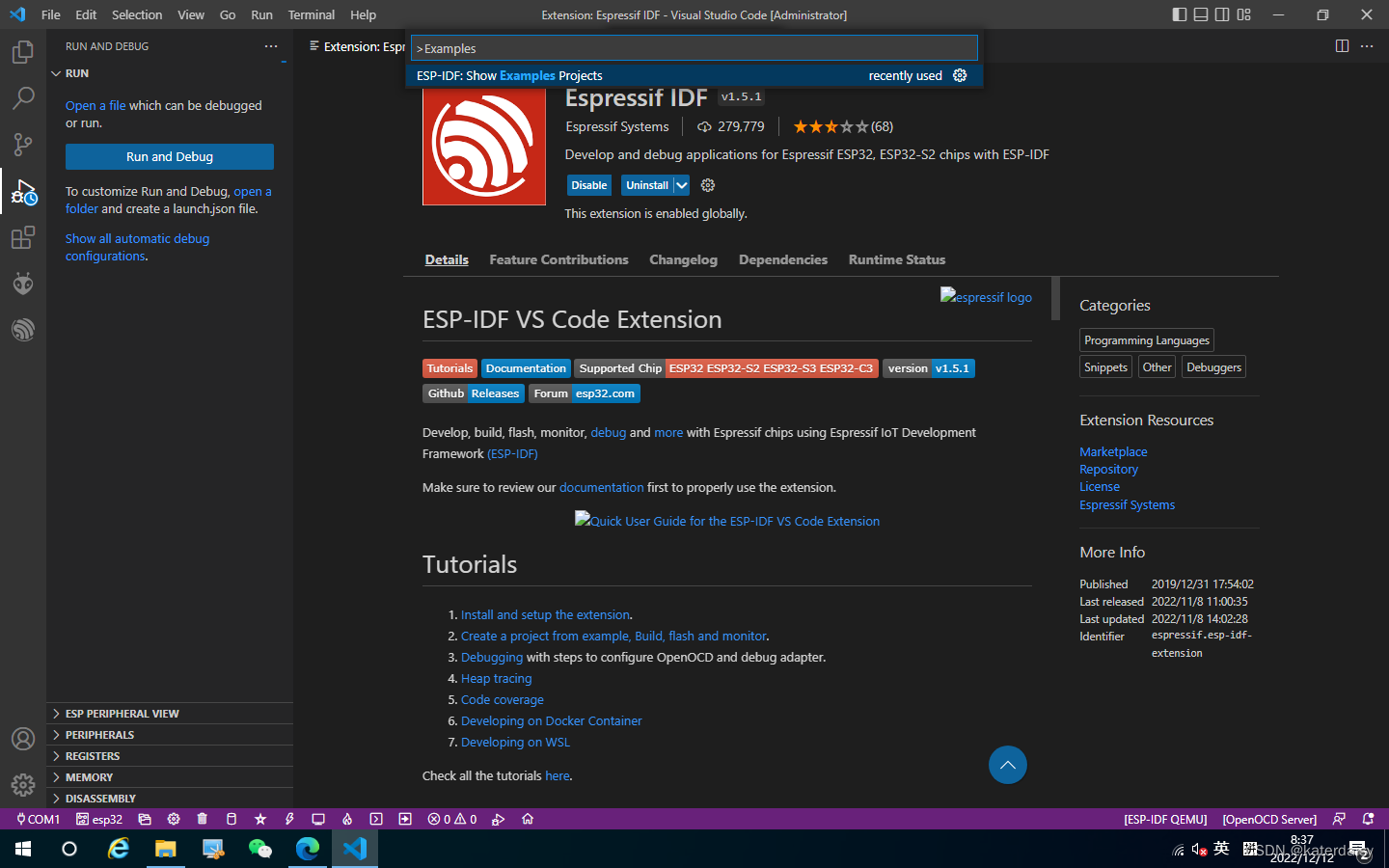Select 'ESP-IDF: Show Examples Projects' command
Screen dimensions: 1389x868
(694, 75)
